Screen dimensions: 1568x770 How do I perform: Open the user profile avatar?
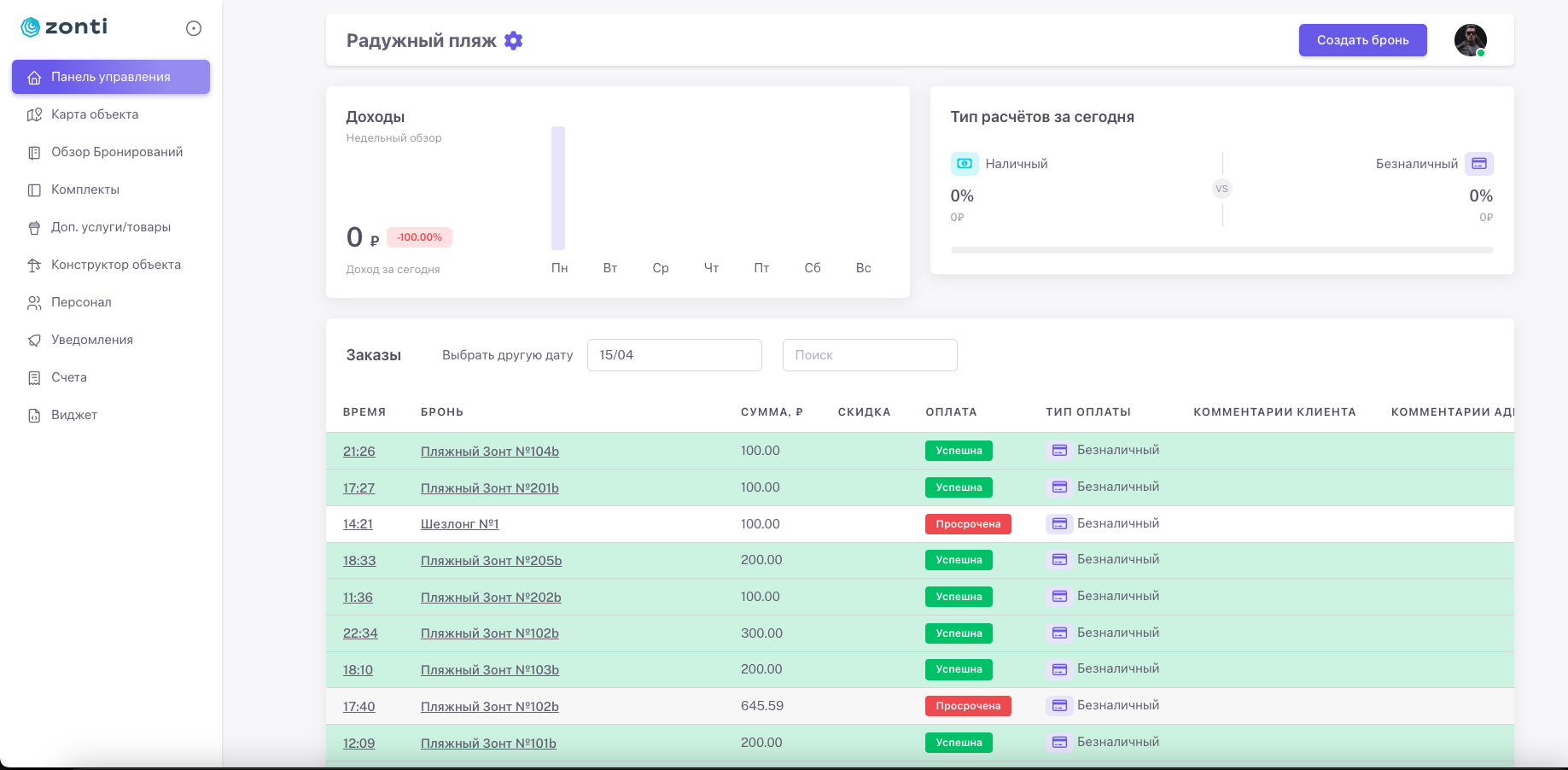pos(1470,40)
